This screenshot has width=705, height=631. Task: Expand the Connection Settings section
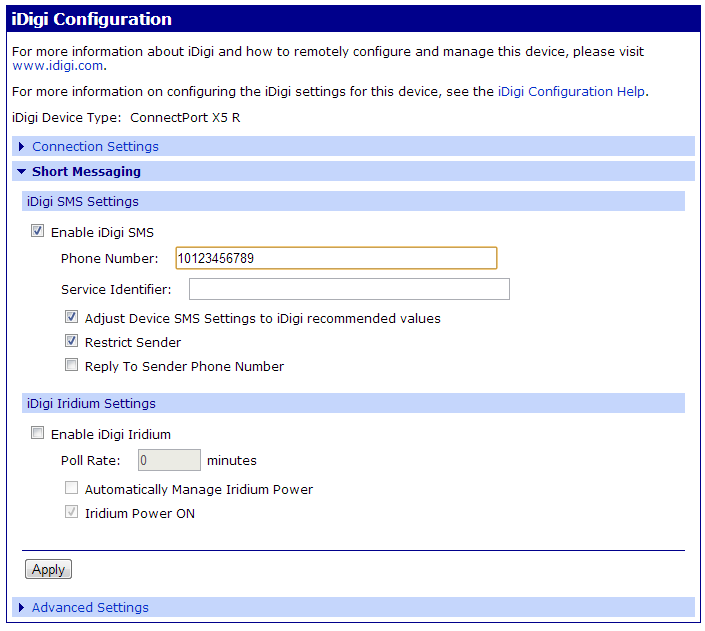(95, 147)
